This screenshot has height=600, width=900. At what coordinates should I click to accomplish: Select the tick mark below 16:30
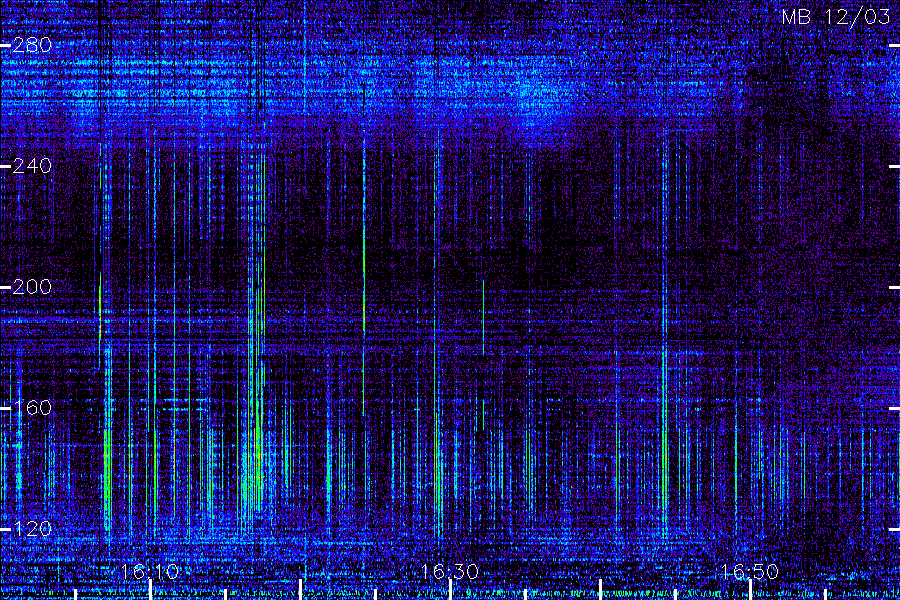point(451,590)
